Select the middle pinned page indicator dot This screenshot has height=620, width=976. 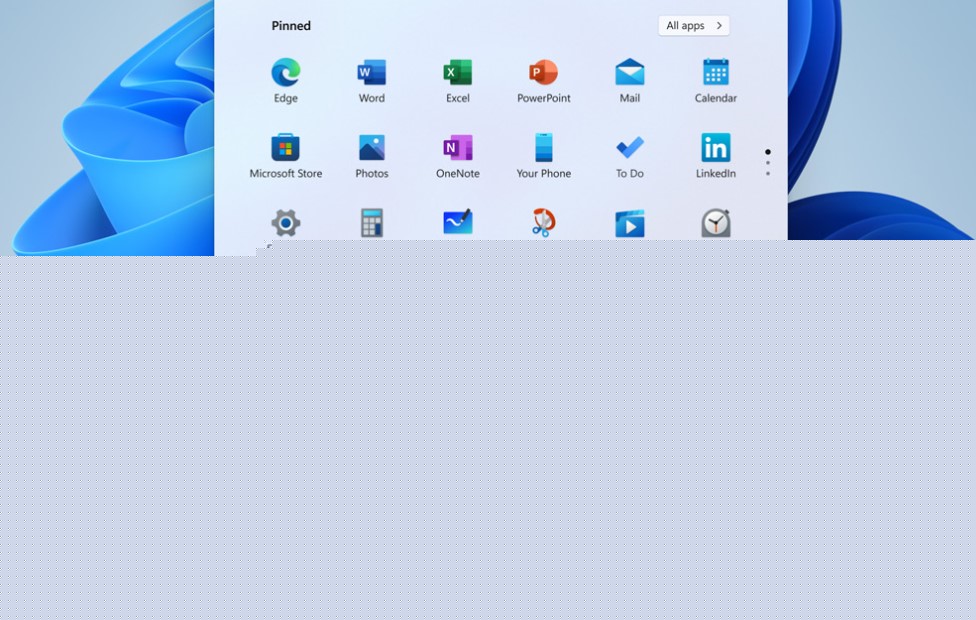768,163
